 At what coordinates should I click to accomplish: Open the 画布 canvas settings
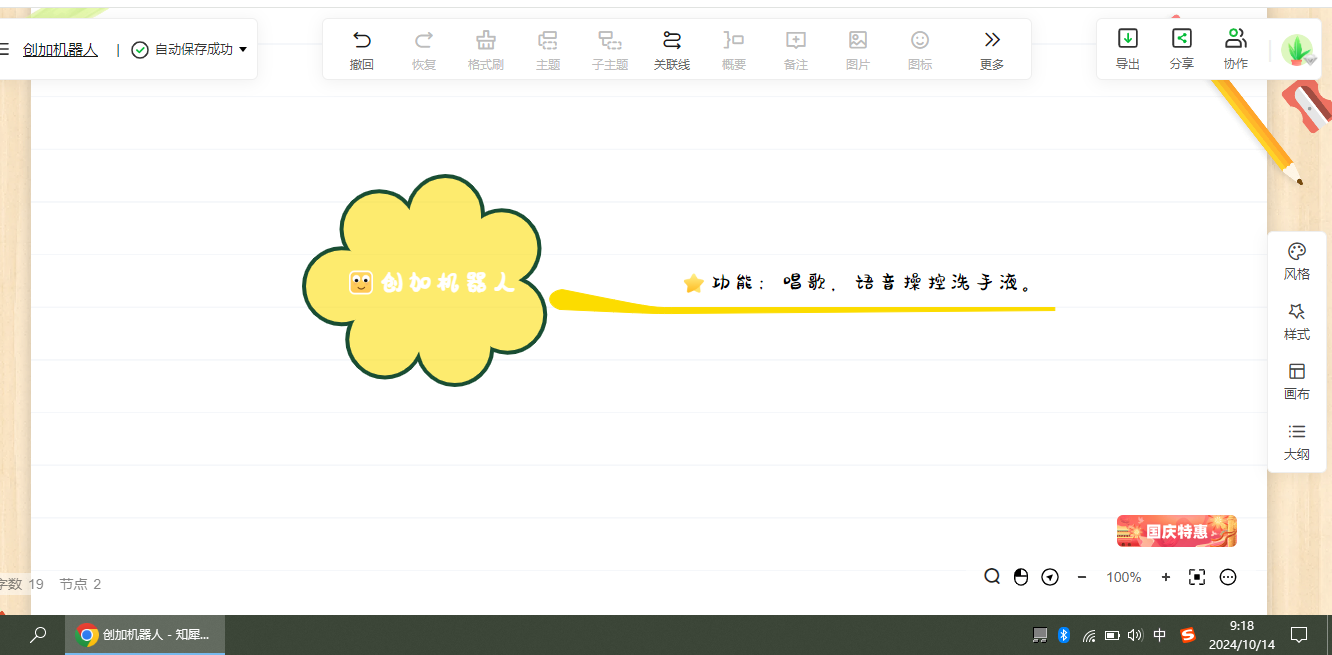[1297, 382]
